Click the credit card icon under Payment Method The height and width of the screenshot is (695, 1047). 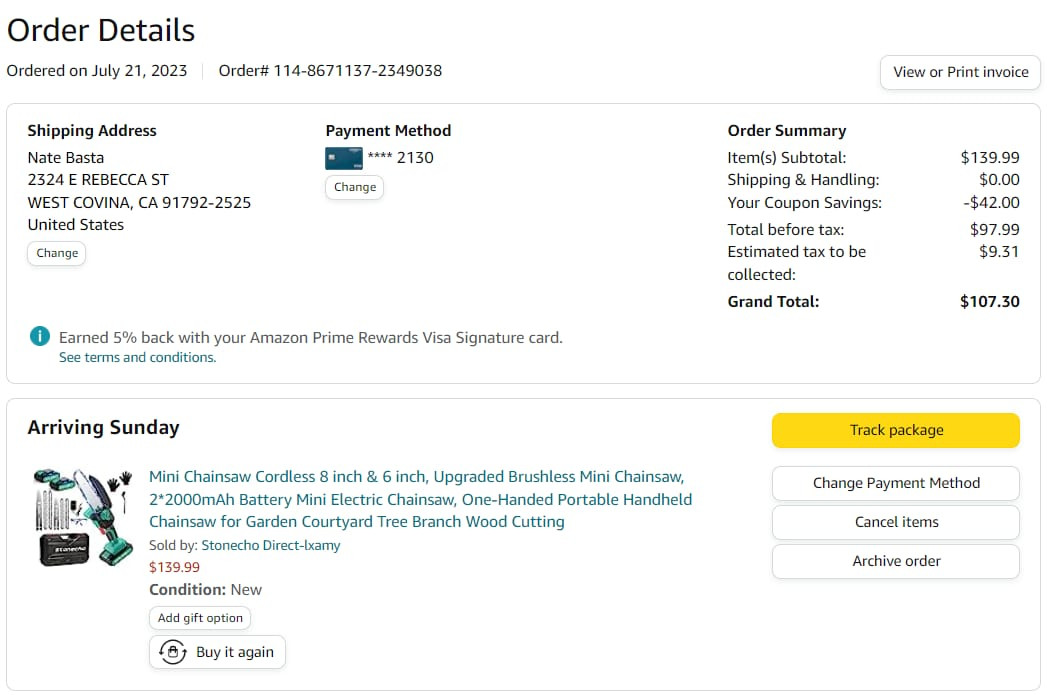(344, 158)
